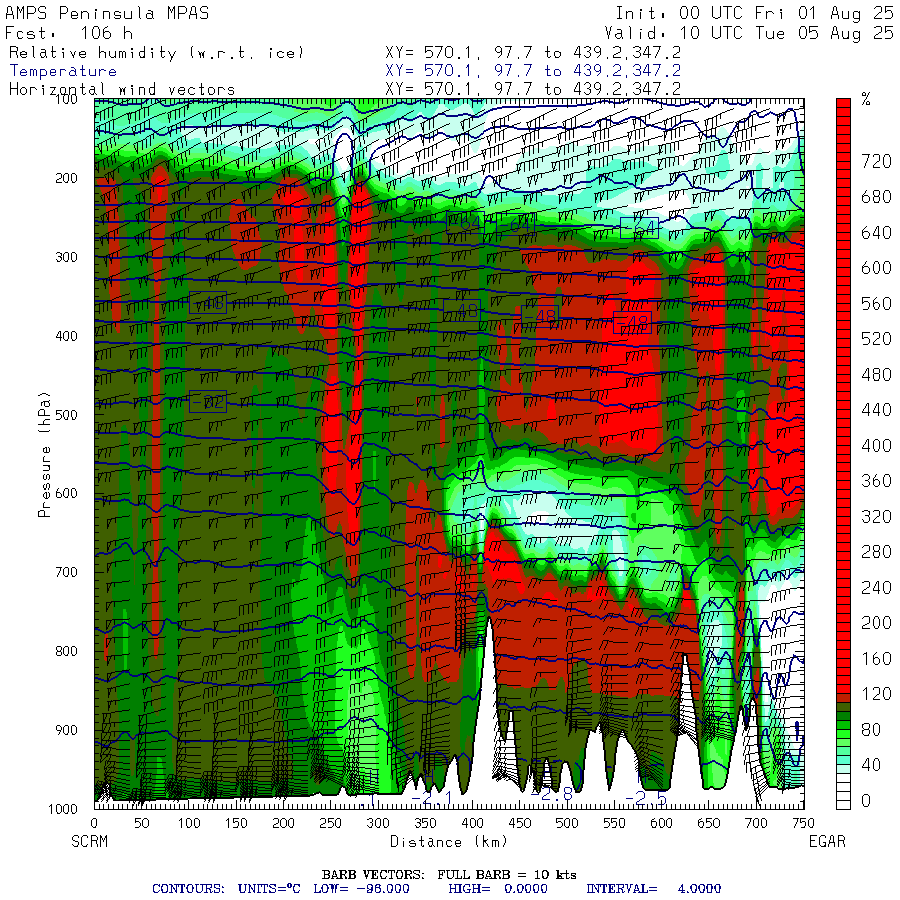900x900 pixels.
Task: Click the red top segment of the color bar
Action: click(843, 103)
